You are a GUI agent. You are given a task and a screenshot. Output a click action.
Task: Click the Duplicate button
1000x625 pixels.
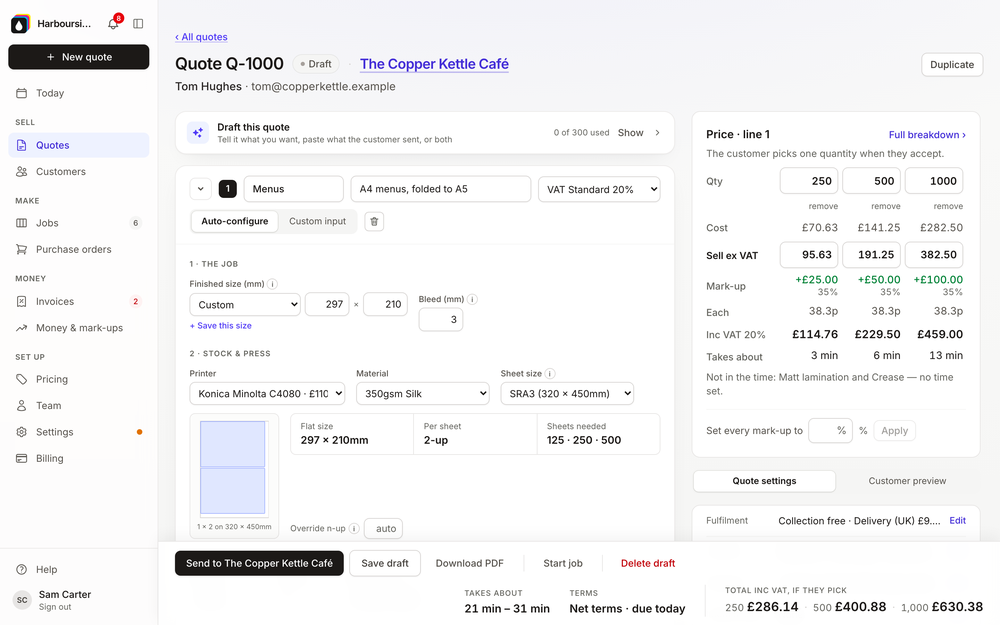coord(952,64)
